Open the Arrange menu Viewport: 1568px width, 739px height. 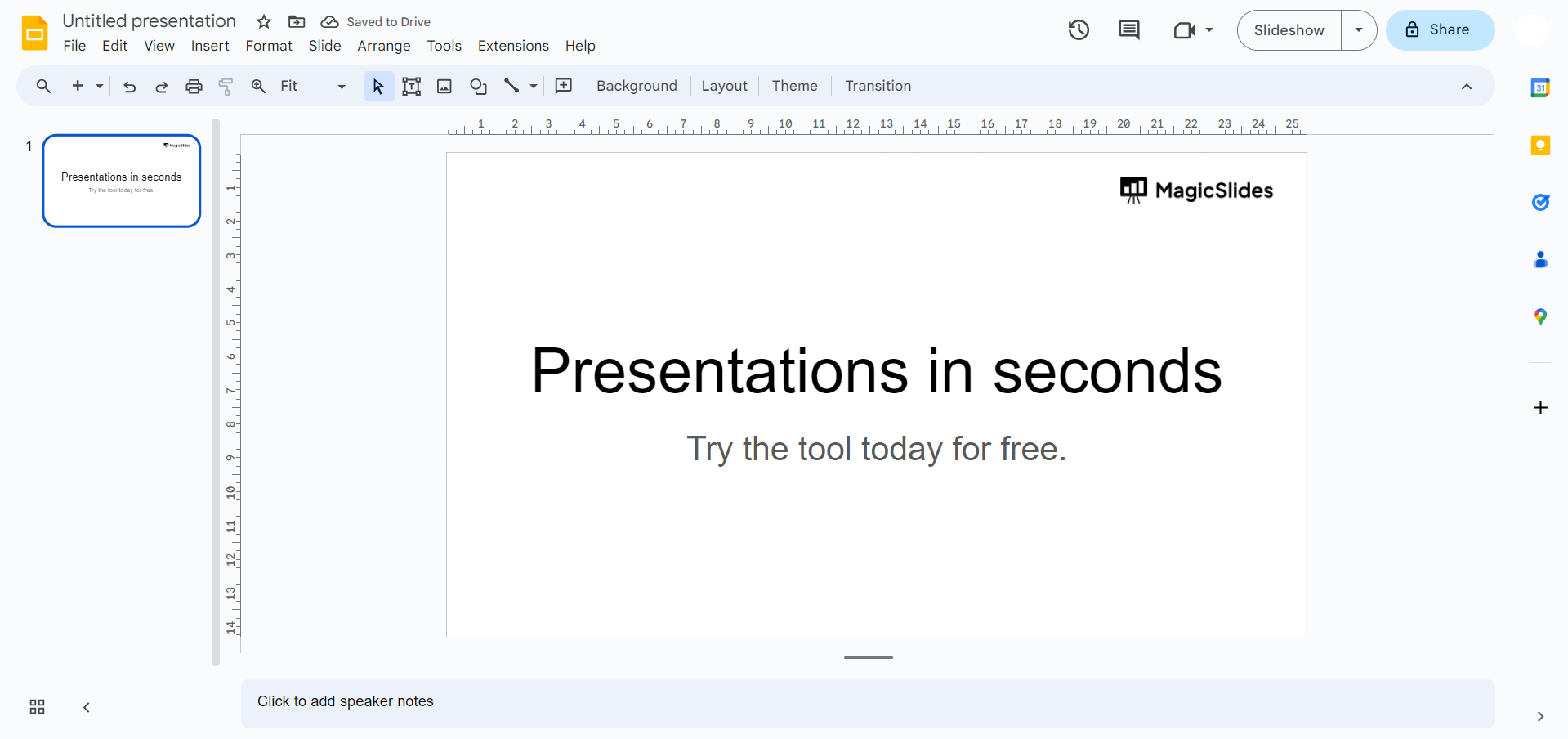tap(383, 46)
